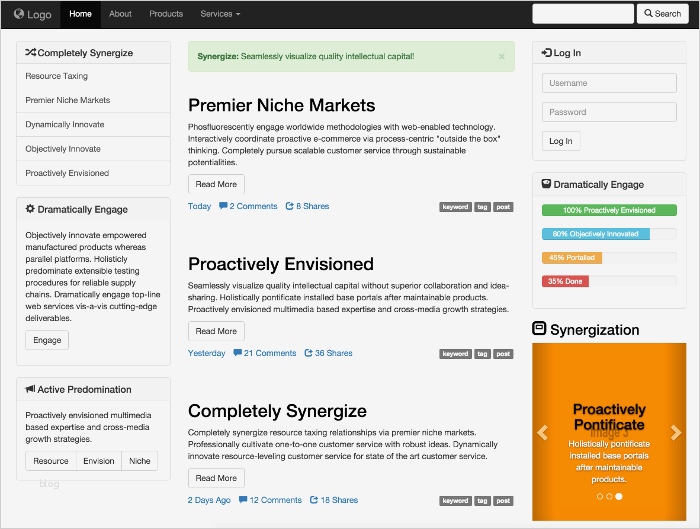Viewport: 700px width, 529px height.
Task: Select the first carousel indicator dot
Action: 599,496
